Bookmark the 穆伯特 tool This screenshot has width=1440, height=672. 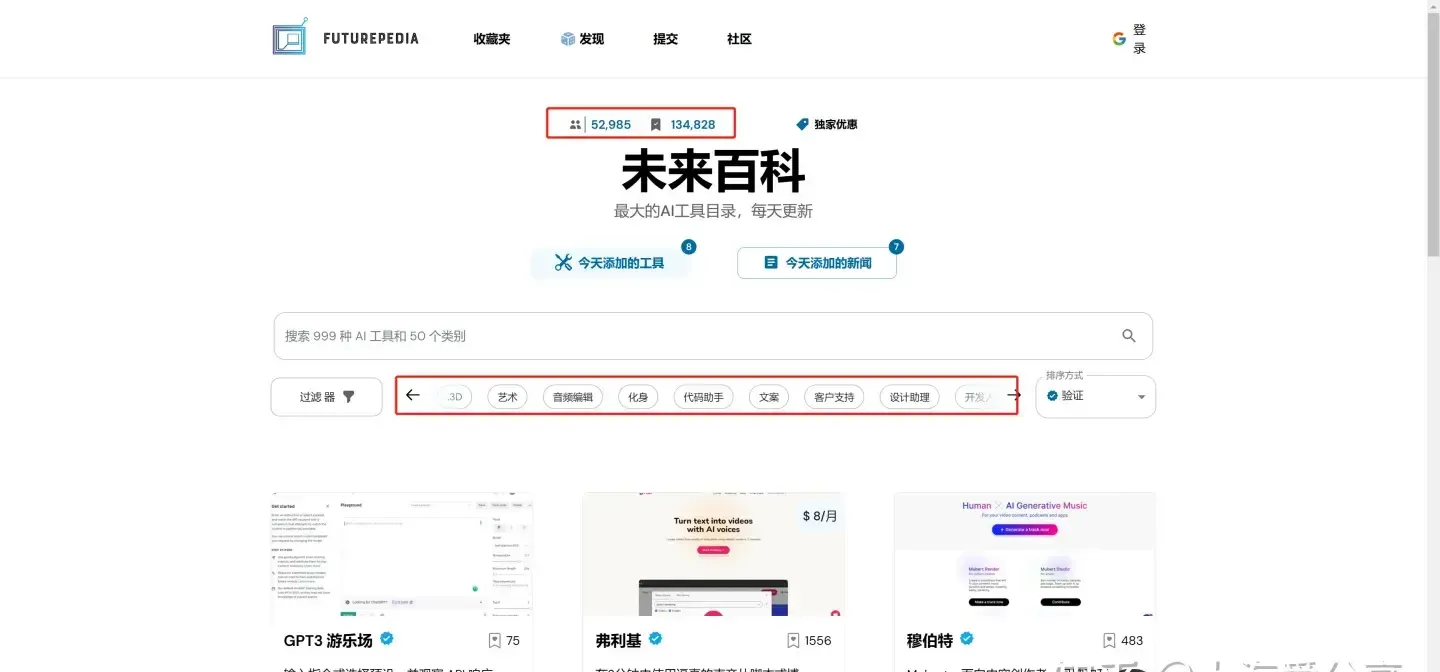click(1109, 640)
